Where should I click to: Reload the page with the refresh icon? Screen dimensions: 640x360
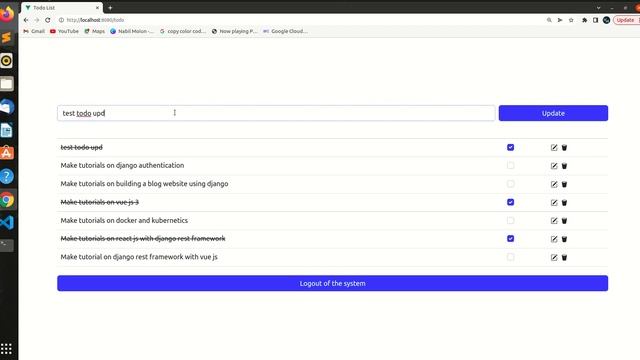tap(48, 20)
